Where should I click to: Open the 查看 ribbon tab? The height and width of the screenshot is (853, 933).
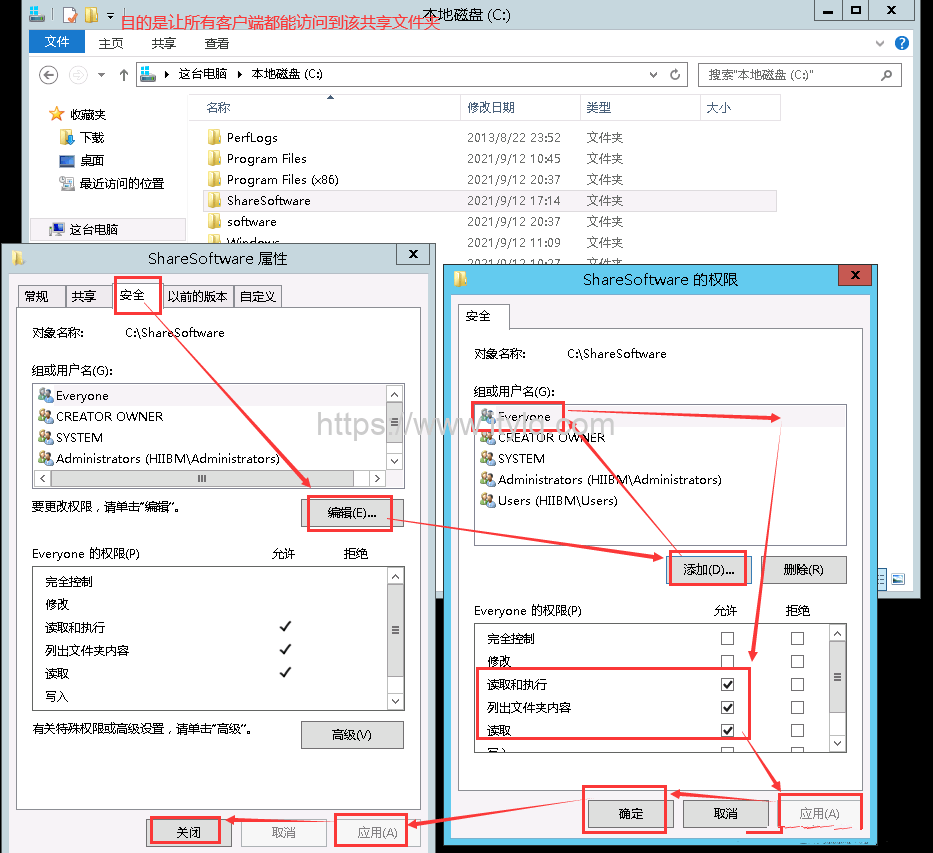216,43
